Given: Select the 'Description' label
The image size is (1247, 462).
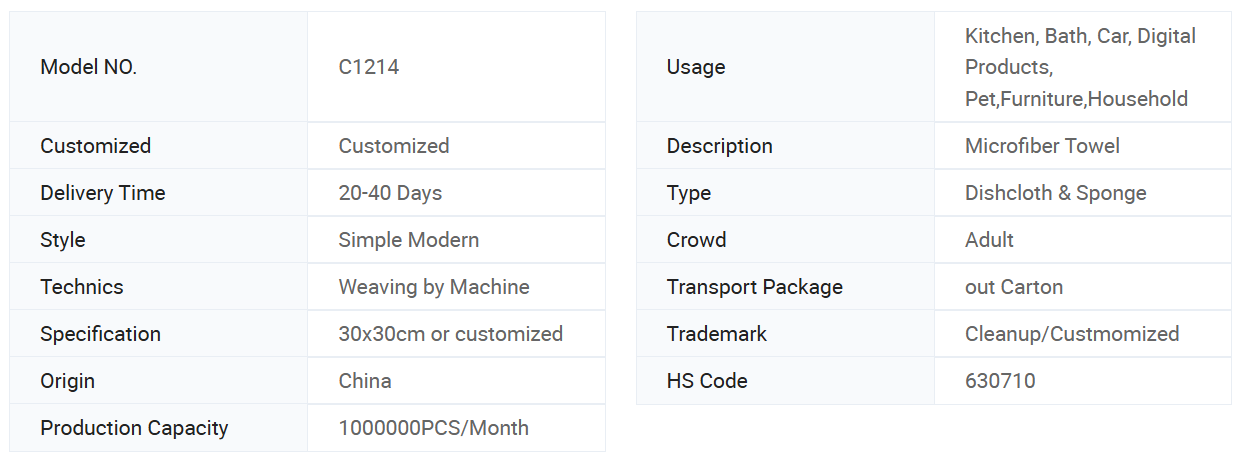Looking at the screenshot, I should pos(720,146).
